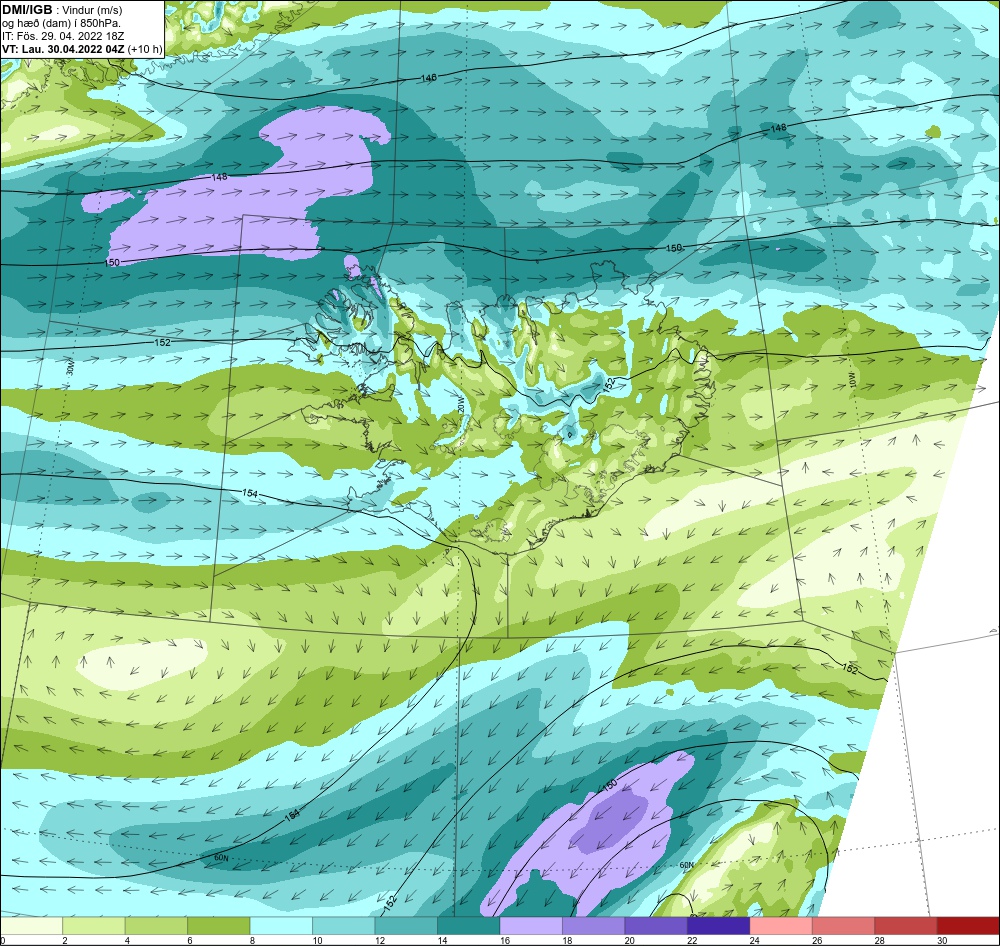The image size is (1000, 946).
Task: Select the 8–10 m/s light cyan legend swatch
Action: click(x=281, y=925)
